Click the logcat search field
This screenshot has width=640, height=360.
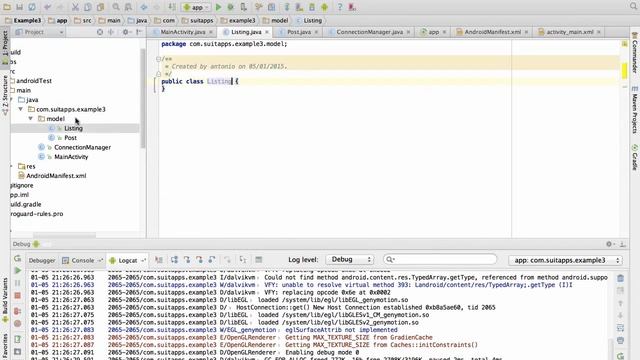click(x=440, y=260)
